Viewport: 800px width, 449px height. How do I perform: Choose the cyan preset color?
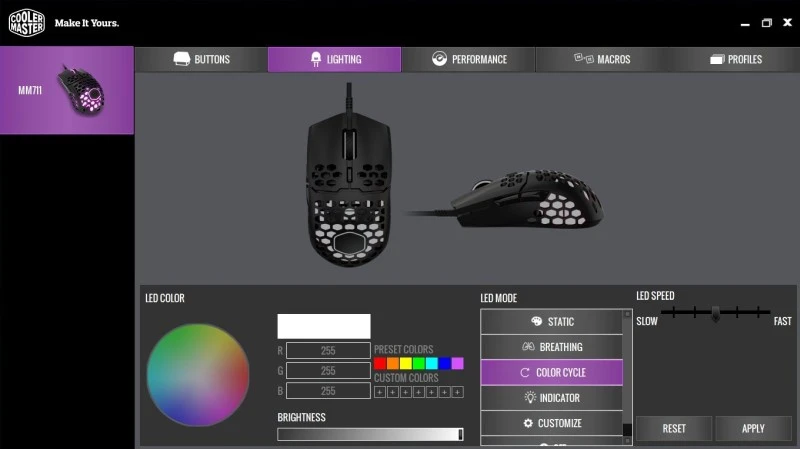432,363
